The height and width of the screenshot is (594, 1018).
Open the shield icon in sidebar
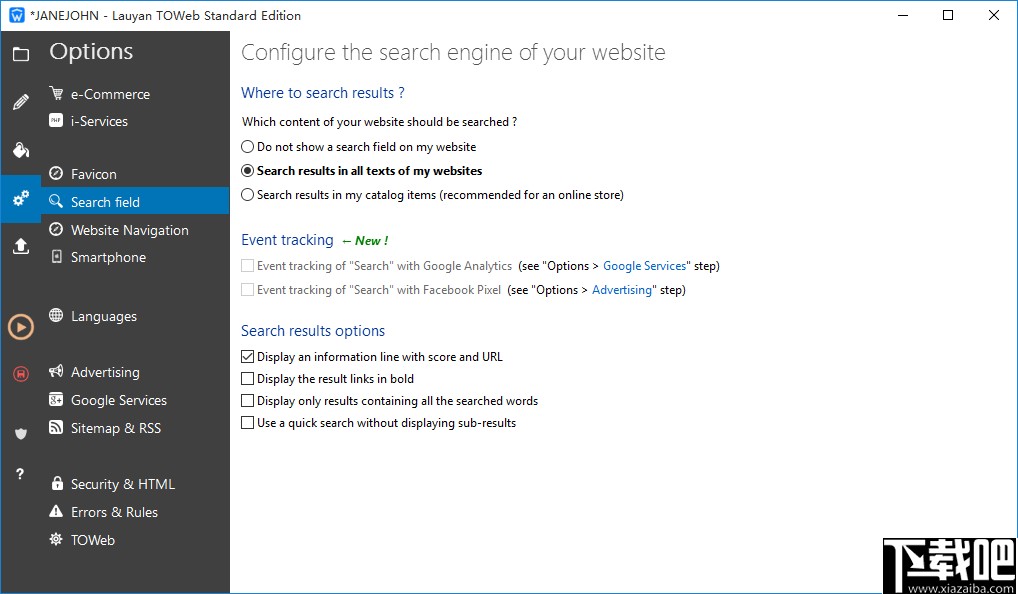[x=20, y=433]
